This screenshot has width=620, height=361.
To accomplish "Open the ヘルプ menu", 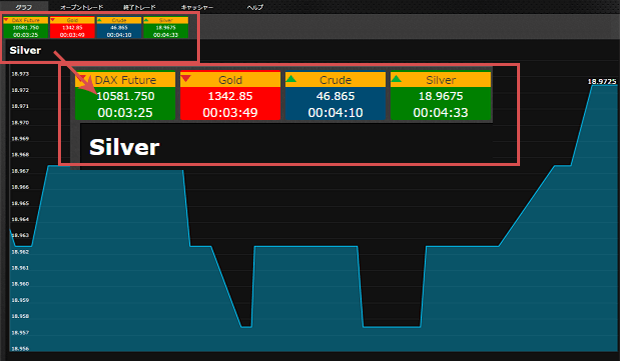I will tap(255, 7).
